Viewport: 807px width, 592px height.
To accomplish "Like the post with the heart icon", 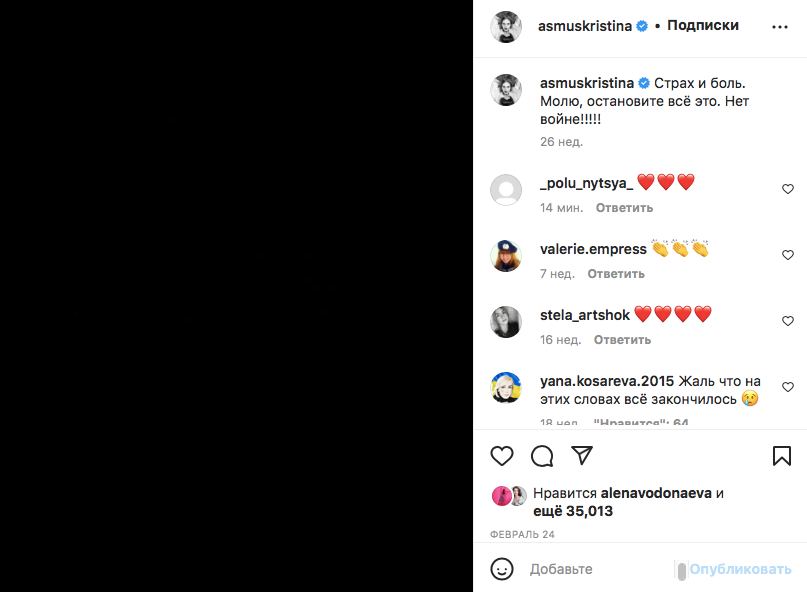I will (x=502, y=456).
